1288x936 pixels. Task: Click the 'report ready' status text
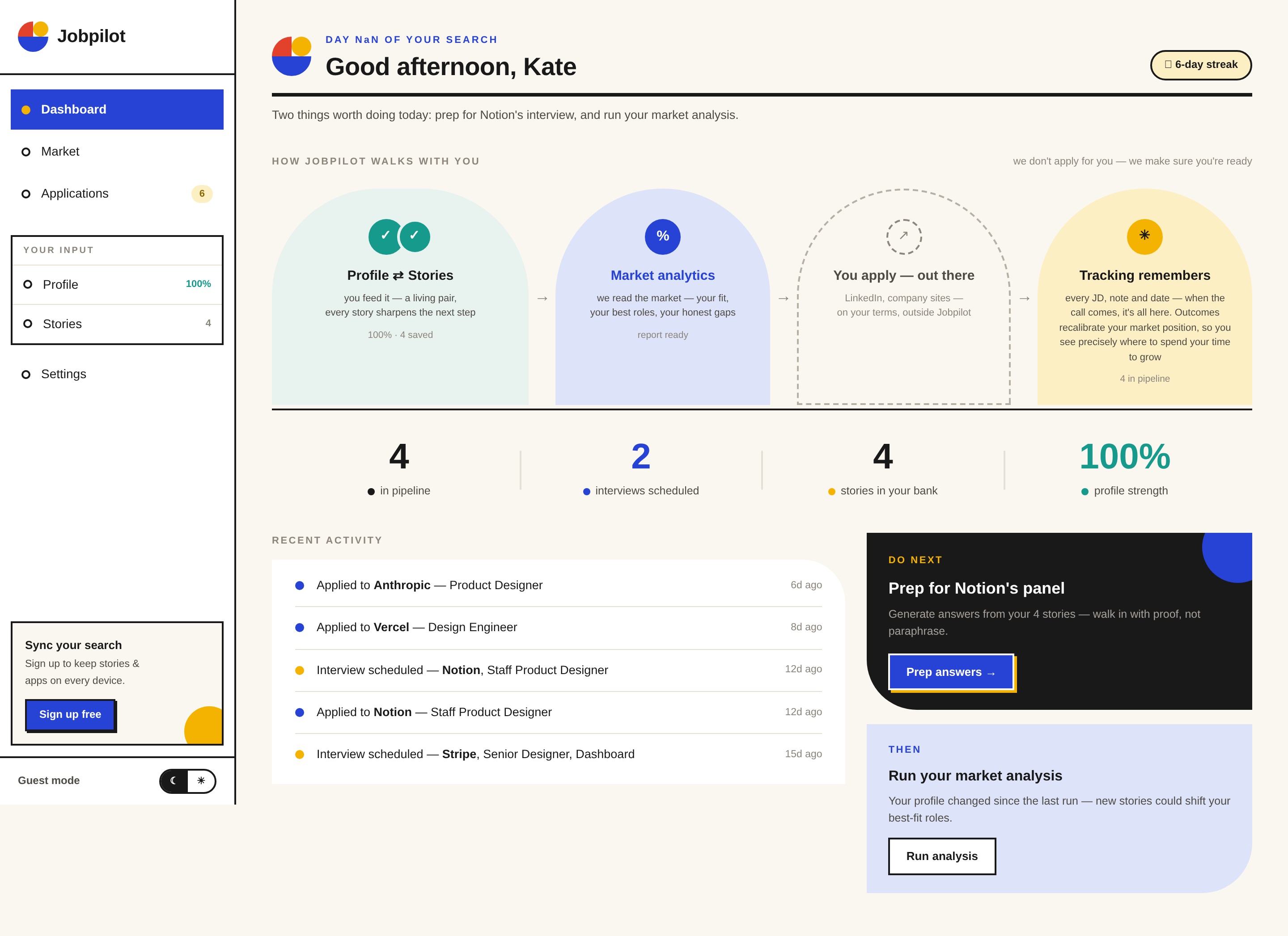click(x=662, y=335)
